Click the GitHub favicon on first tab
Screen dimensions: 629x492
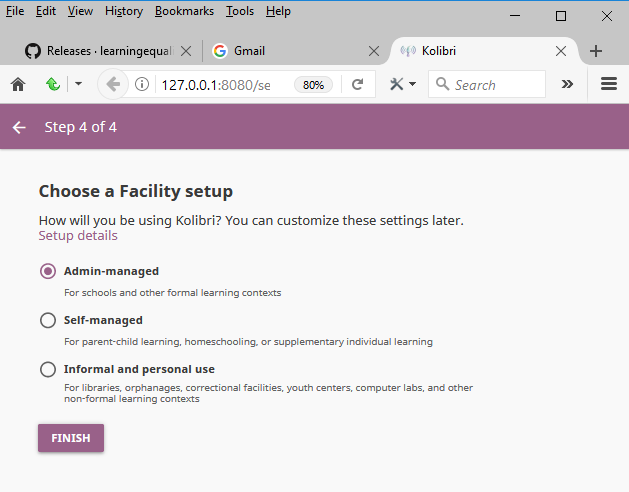click(33, 51)
